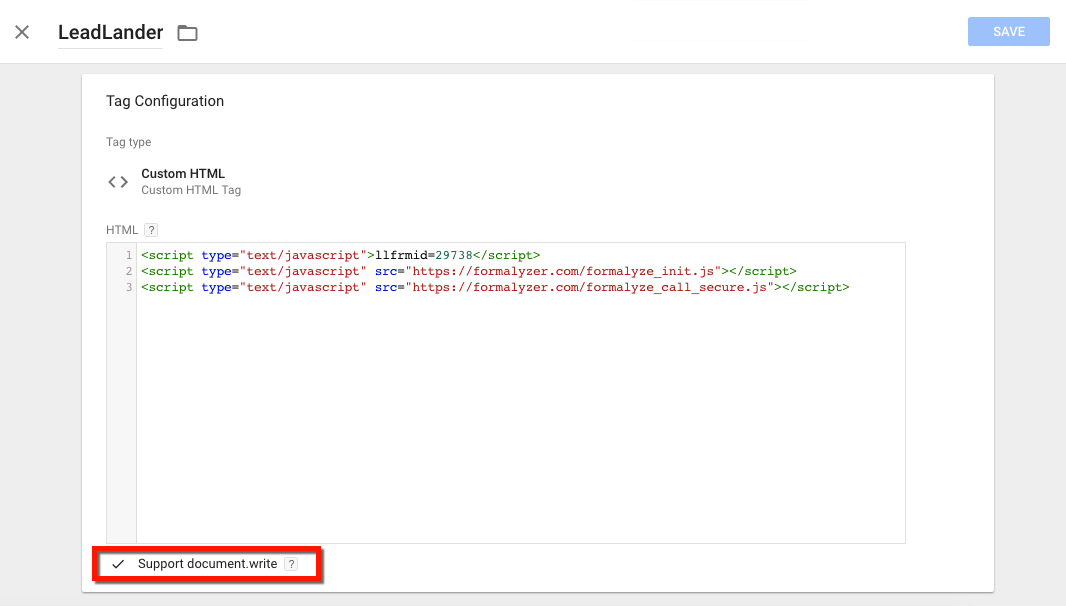Click code line 1 with llfrmid=29738
1066x606 pixels.
(x=341, y=255)
